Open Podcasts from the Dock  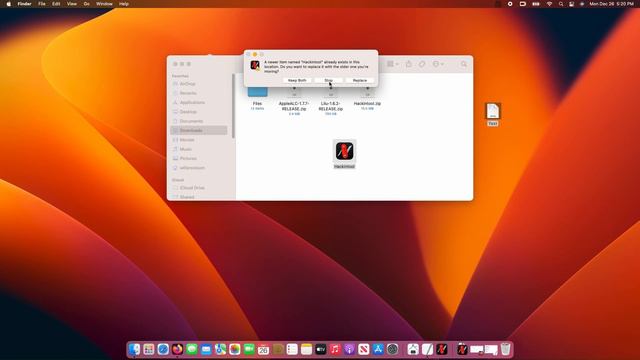pyautogui.click(x=349, y=349)
